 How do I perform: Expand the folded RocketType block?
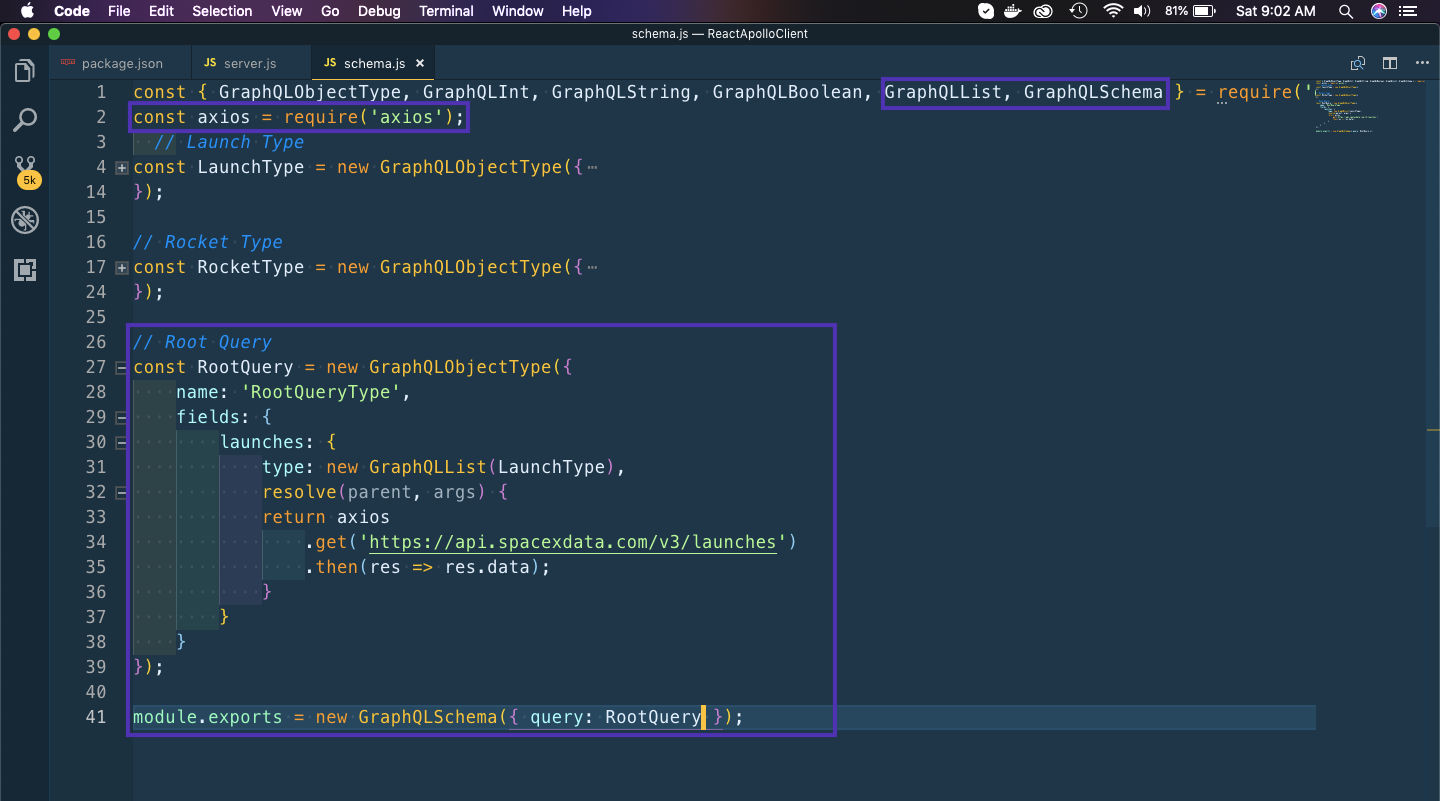coord(122,268)
